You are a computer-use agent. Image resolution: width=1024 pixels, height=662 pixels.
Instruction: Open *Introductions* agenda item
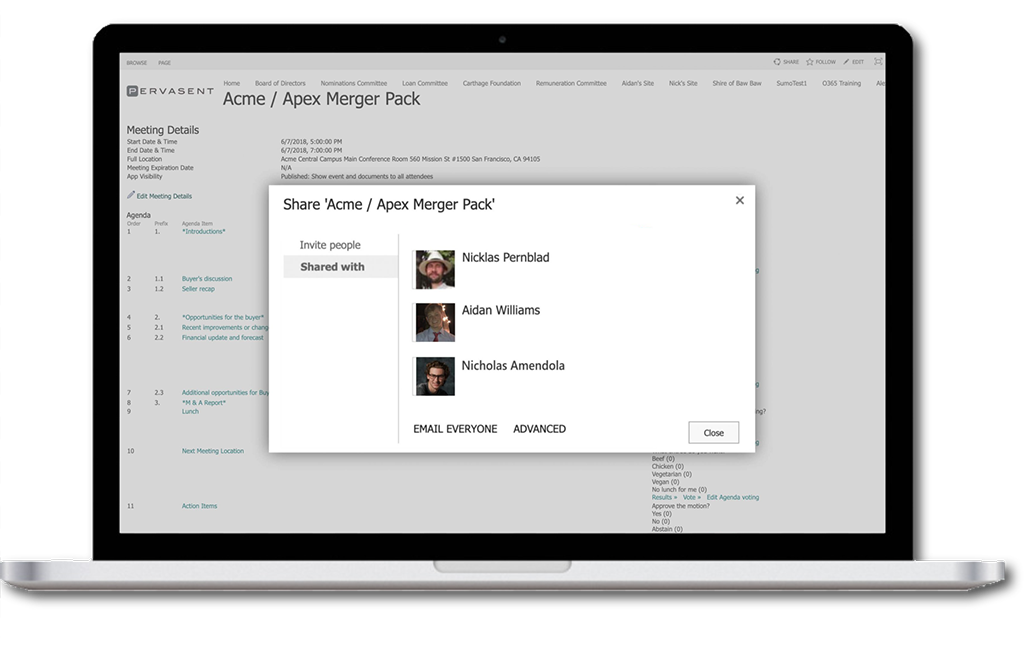pos(203,232)
